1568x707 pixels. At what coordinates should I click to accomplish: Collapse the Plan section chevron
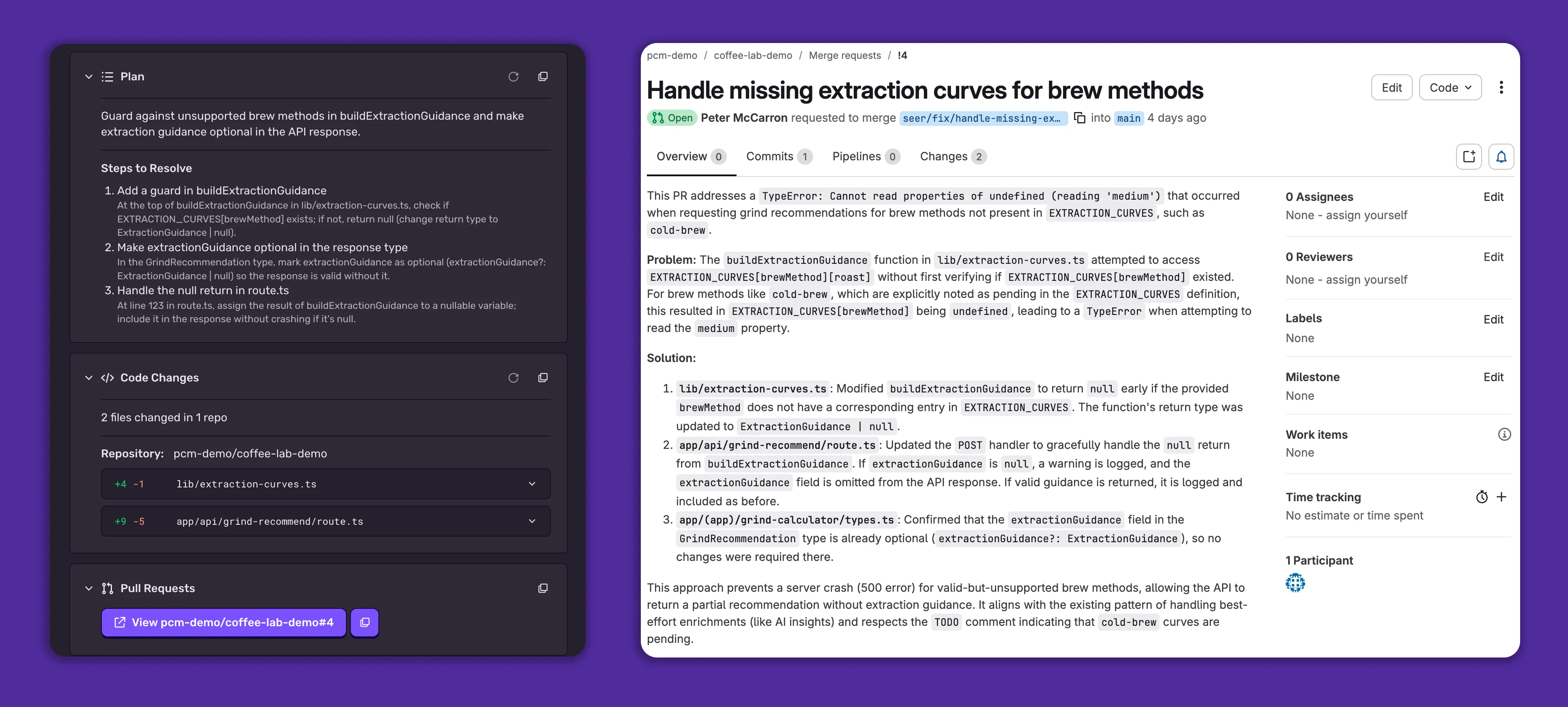coord(89,77)
